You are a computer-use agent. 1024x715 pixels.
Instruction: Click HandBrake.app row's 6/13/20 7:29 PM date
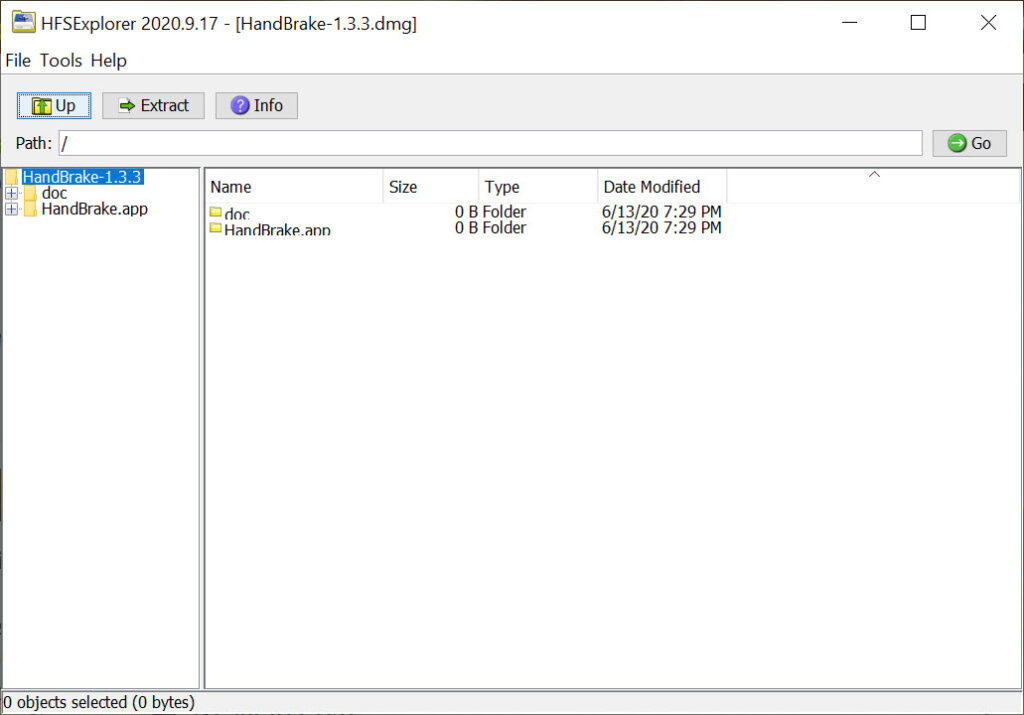662,228
